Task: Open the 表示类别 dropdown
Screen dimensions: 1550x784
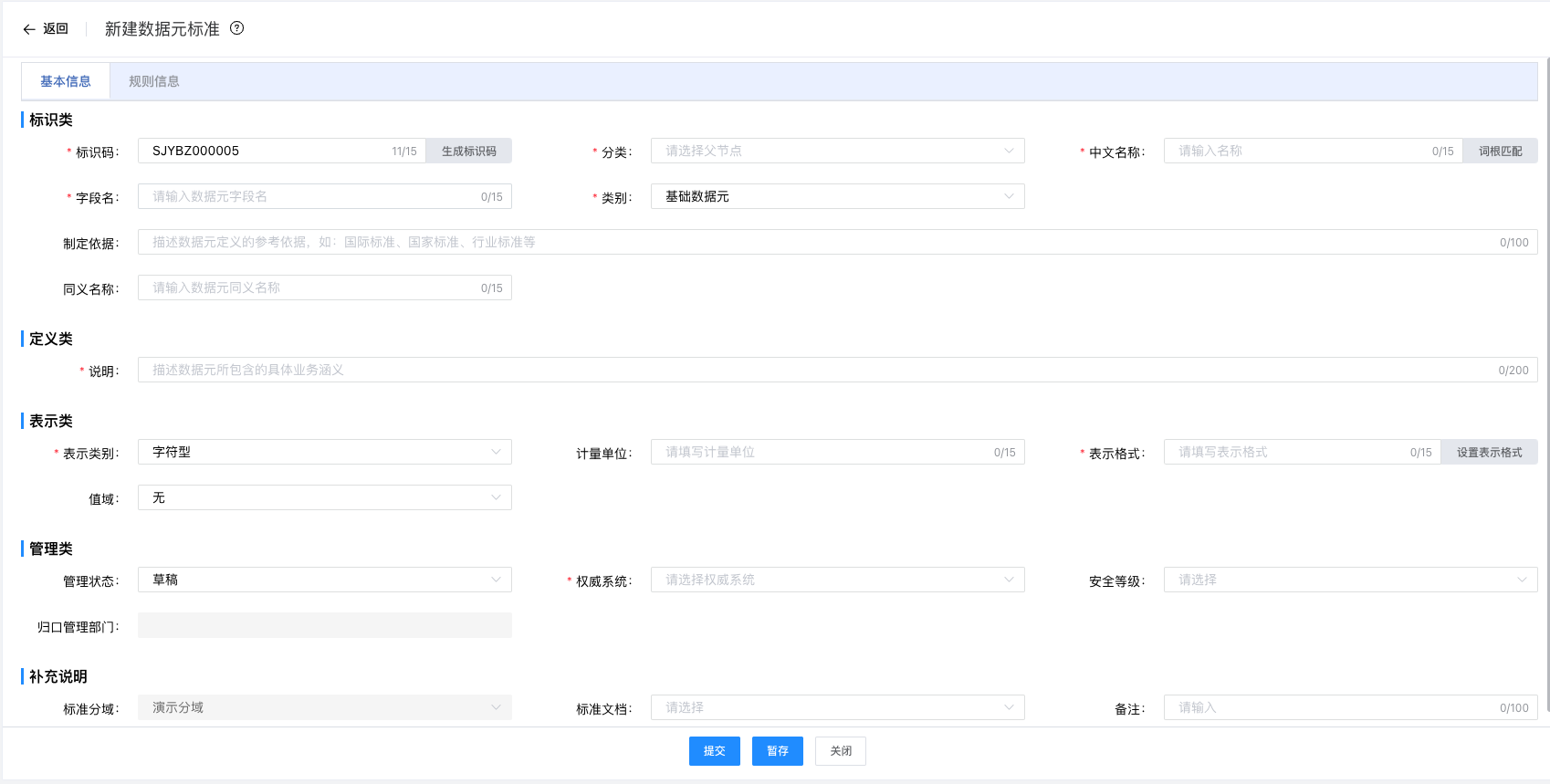Action: 324,453
